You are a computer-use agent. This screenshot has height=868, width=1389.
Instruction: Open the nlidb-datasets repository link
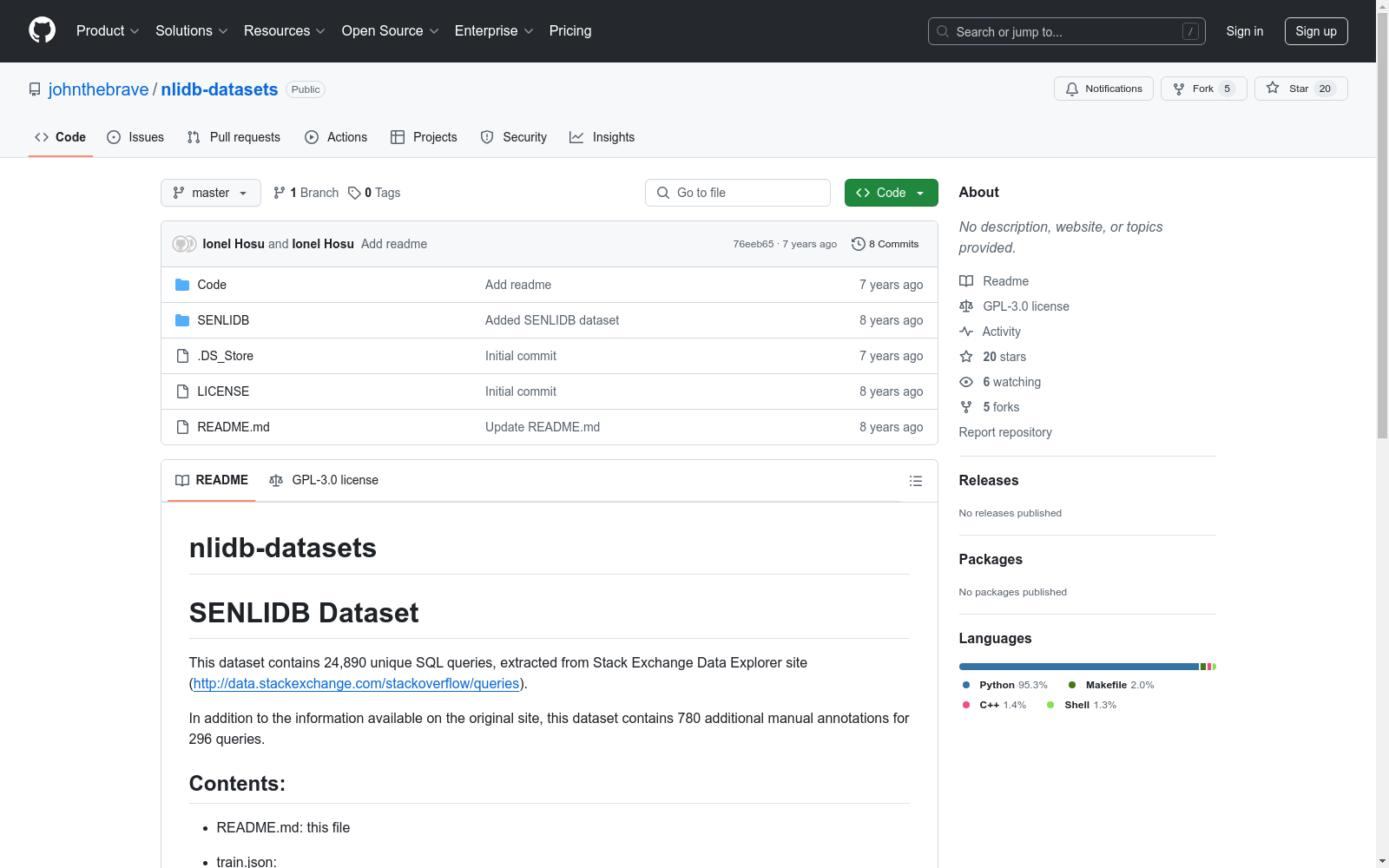point(220,89)
